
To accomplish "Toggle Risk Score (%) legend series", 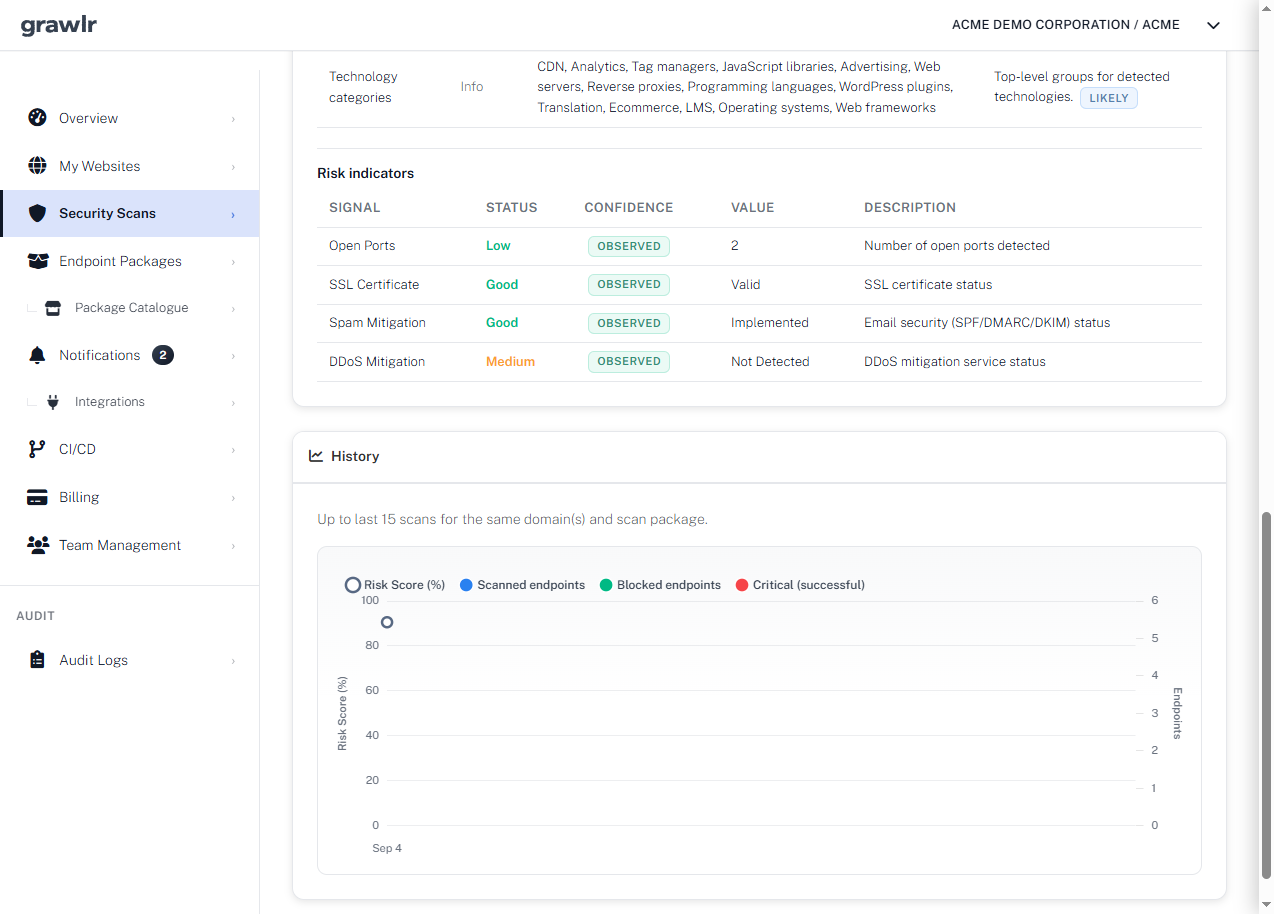I will 395,585.
